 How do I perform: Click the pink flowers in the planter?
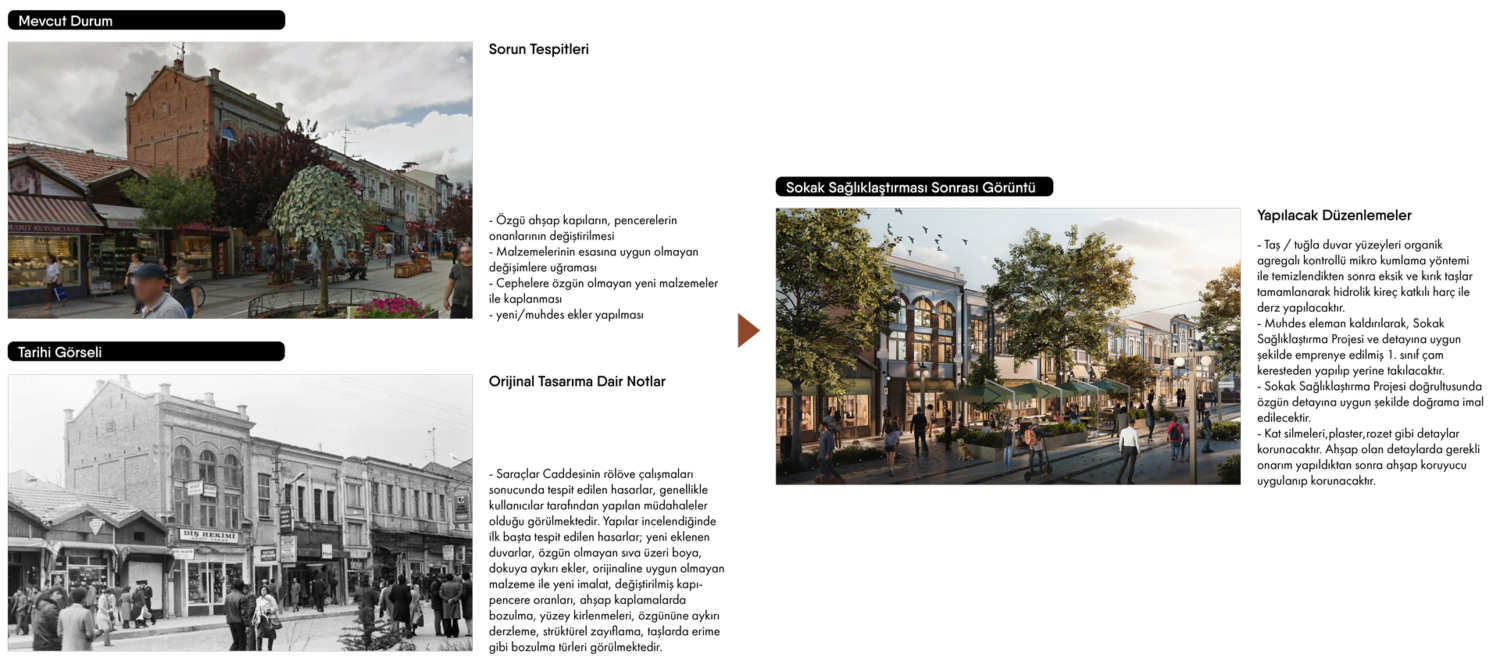pos(392,307)
